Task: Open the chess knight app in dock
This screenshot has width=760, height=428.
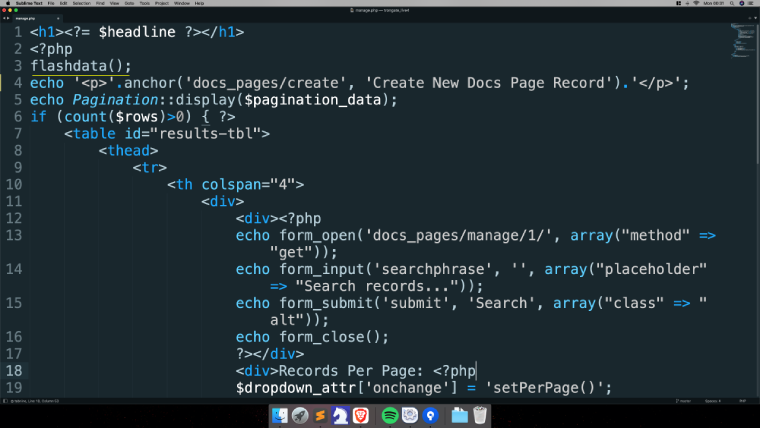Action: tap(340, 415)
